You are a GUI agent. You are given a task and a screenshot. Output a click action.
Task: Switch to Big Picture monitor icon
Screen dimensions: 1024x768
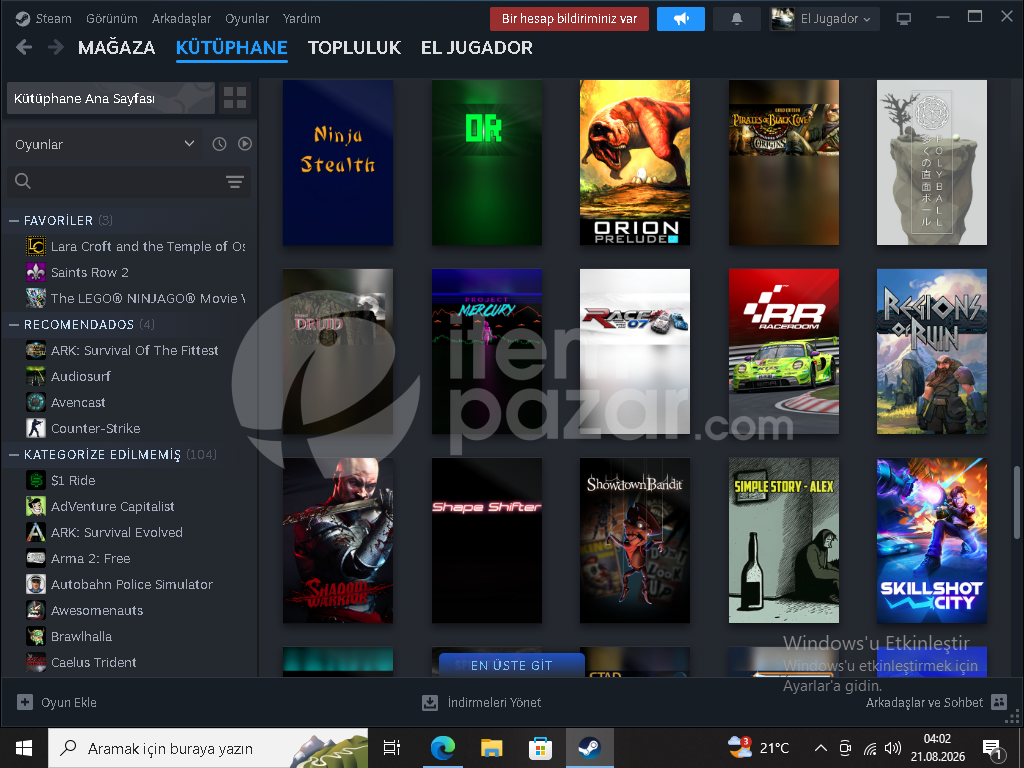(x=904, y=19)
